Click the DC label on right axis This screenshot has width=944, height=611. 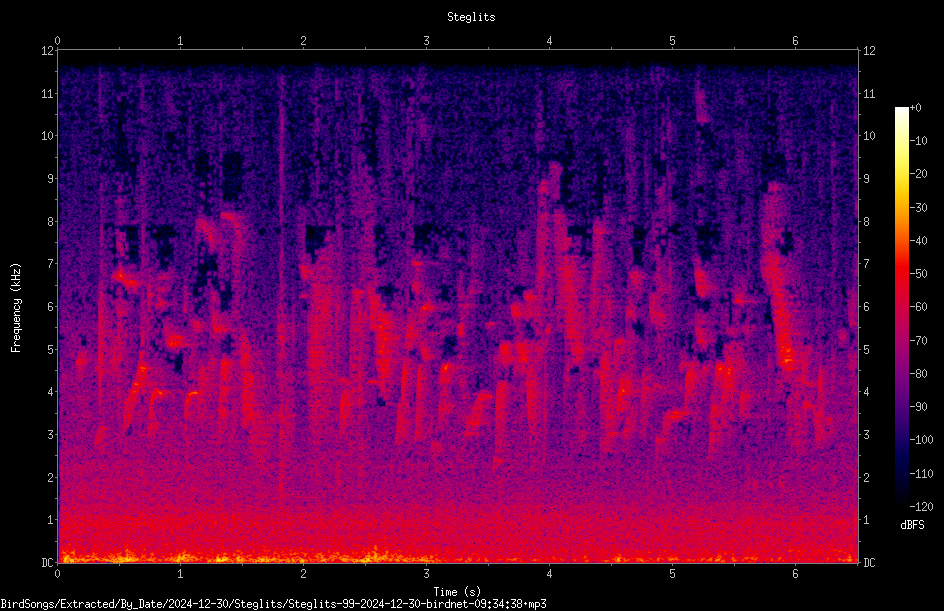coord(869,563)
